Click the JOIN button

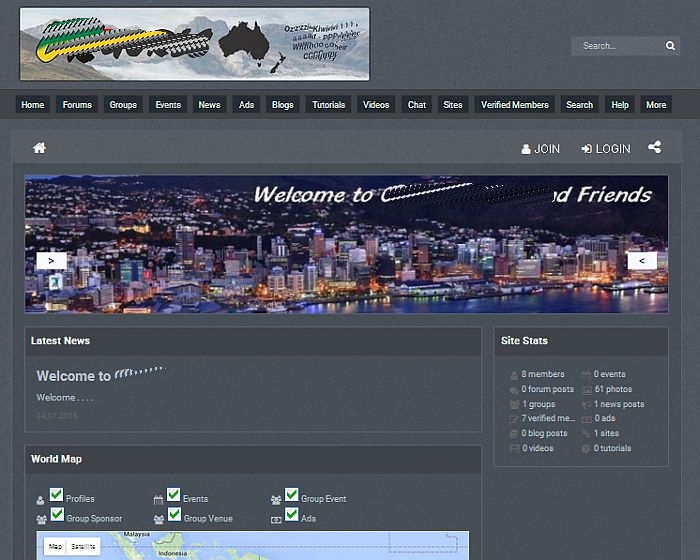(x=540, y=148)
